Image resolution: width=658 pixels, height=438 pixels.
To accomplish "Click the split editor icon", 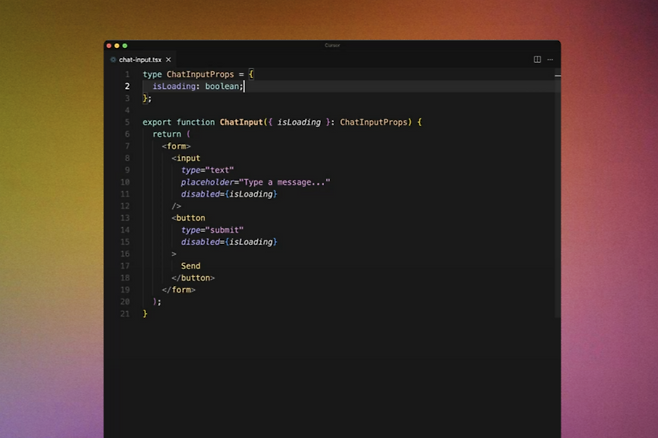I will point(537,59).
